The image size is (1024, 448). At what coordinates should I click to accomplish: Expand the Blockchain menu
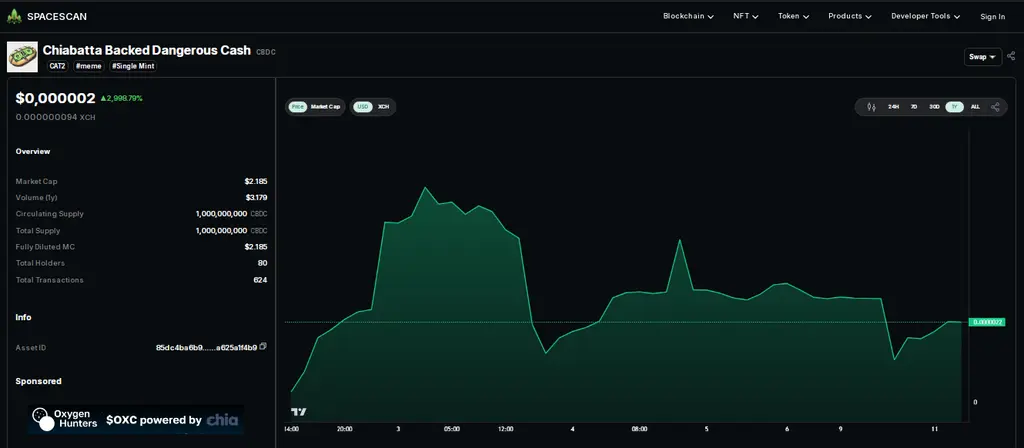point(688,16)
